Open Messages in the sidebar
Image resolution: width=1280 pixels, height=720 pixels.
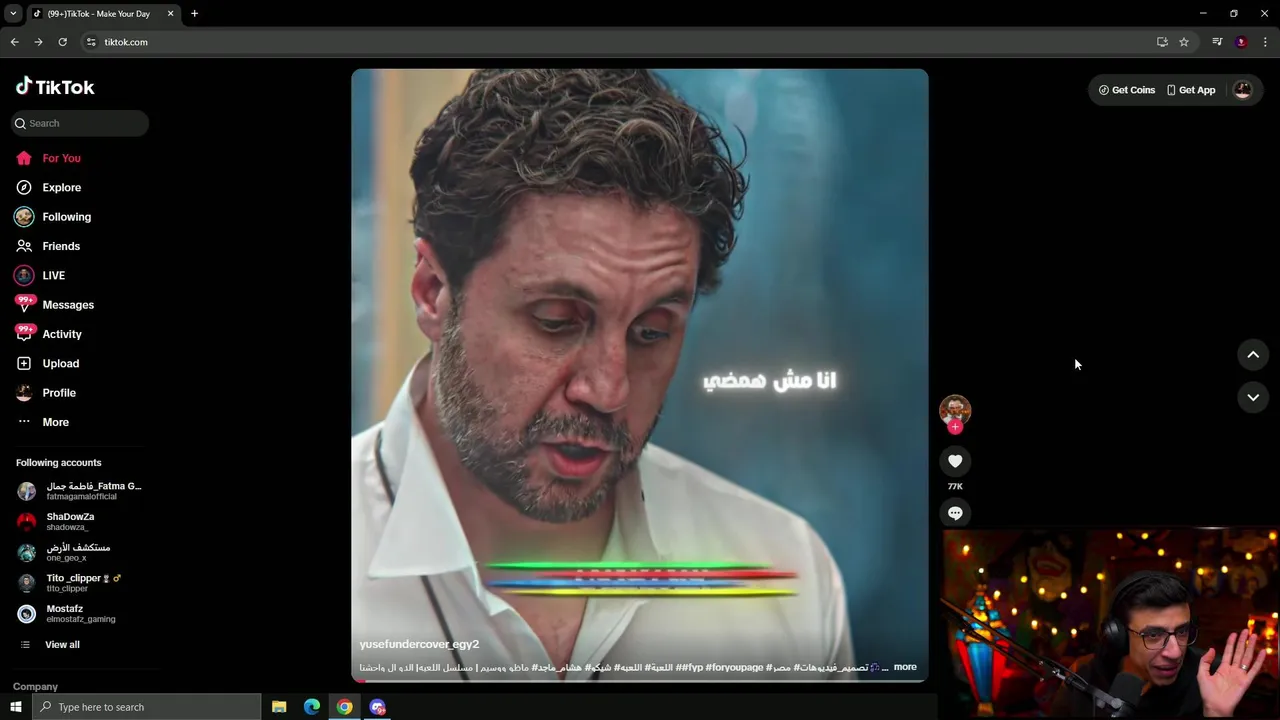pos(67,305)
